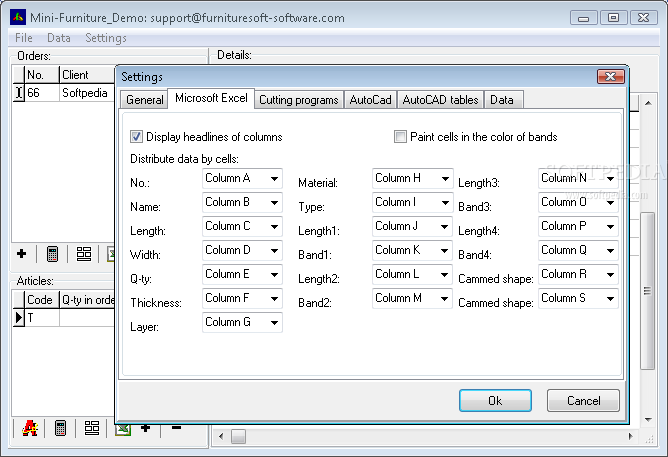The width and height of the screenshot is (668, 457).
Task: Click the scroll up arrow in Details pane
Action: (648, 103)
